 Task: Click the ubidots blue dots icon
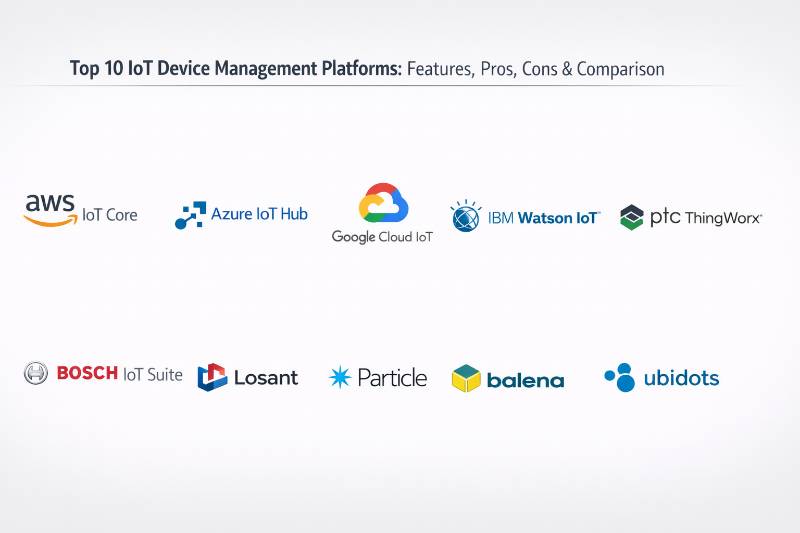point(620,377)
